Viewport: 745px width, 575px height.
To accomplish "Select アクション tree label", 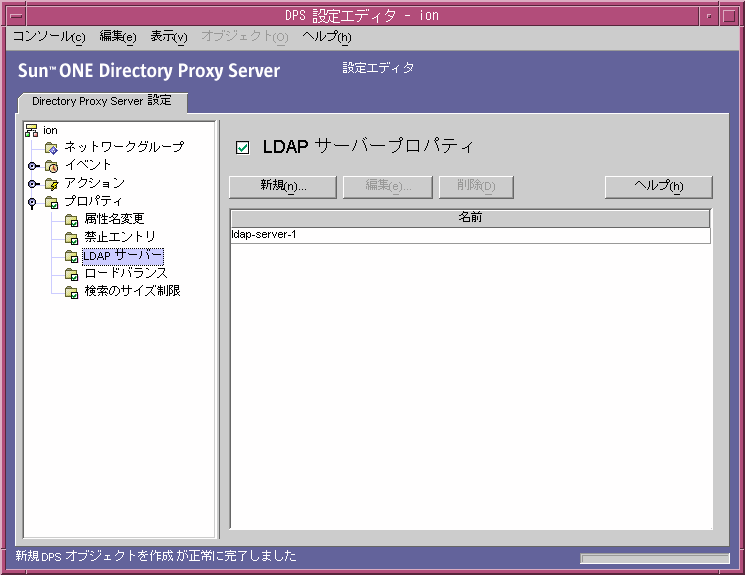I will [x=95, y=183].
